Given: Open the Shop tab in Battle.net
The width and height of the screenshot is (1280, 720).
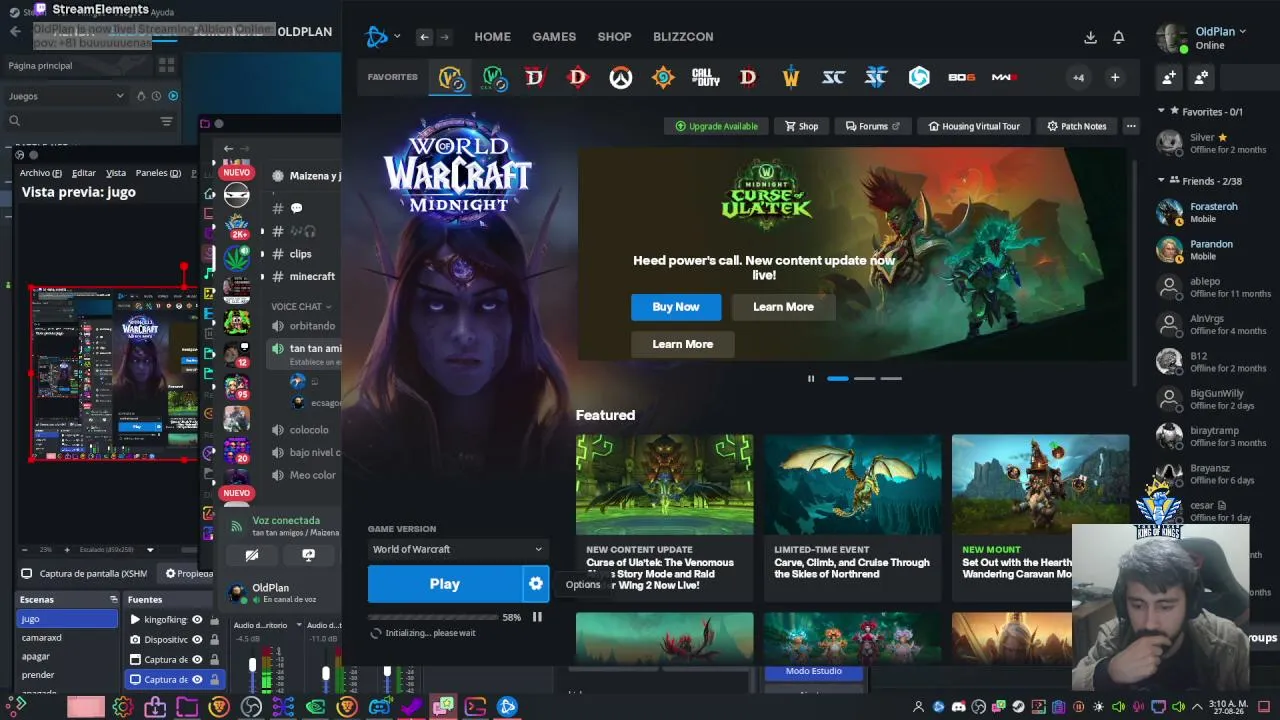Looking at the screenshot, I should [x=614, y=37].
